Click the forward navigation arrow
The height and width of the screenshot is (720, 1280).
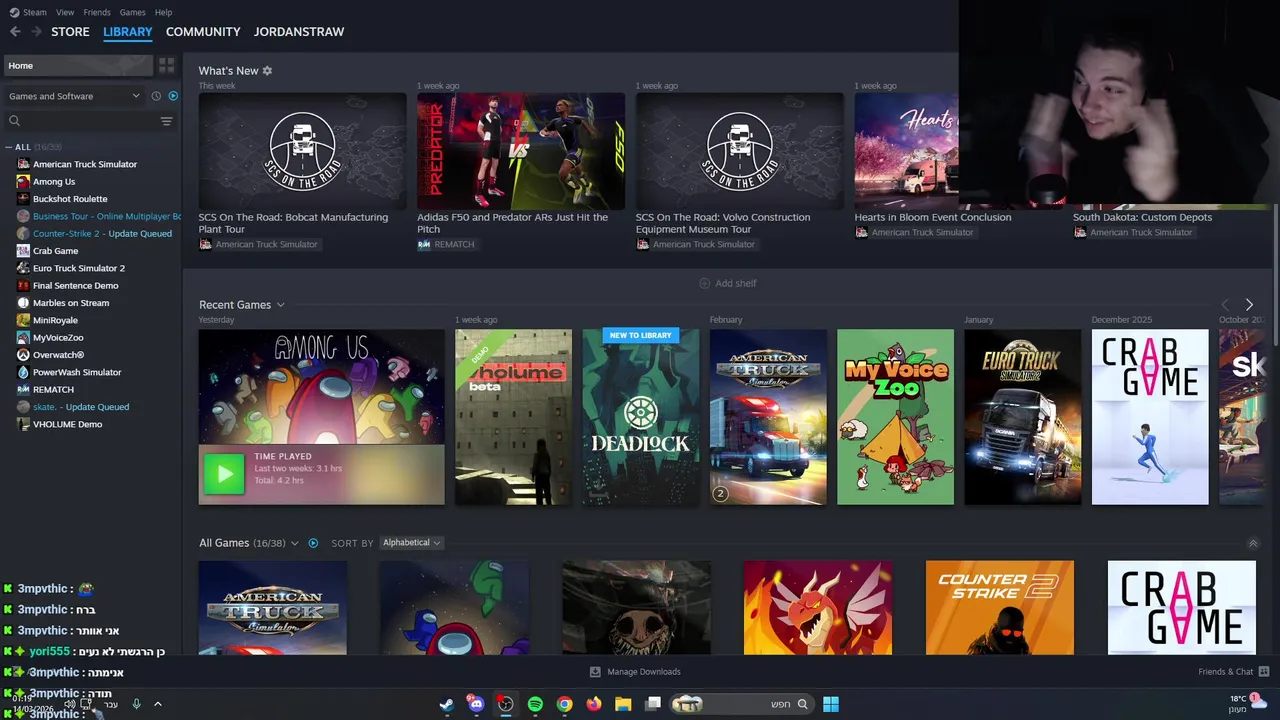[x=36, y=32]
